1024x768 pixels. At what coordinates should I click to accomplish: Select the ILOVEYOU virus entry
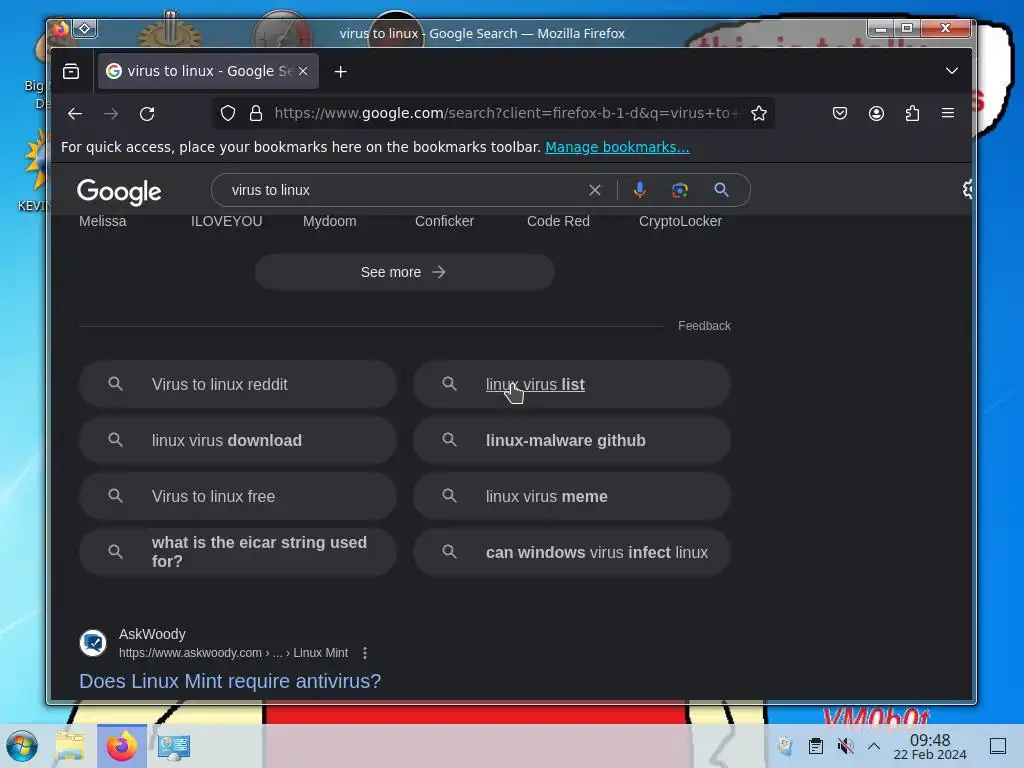tap(226, 221)
